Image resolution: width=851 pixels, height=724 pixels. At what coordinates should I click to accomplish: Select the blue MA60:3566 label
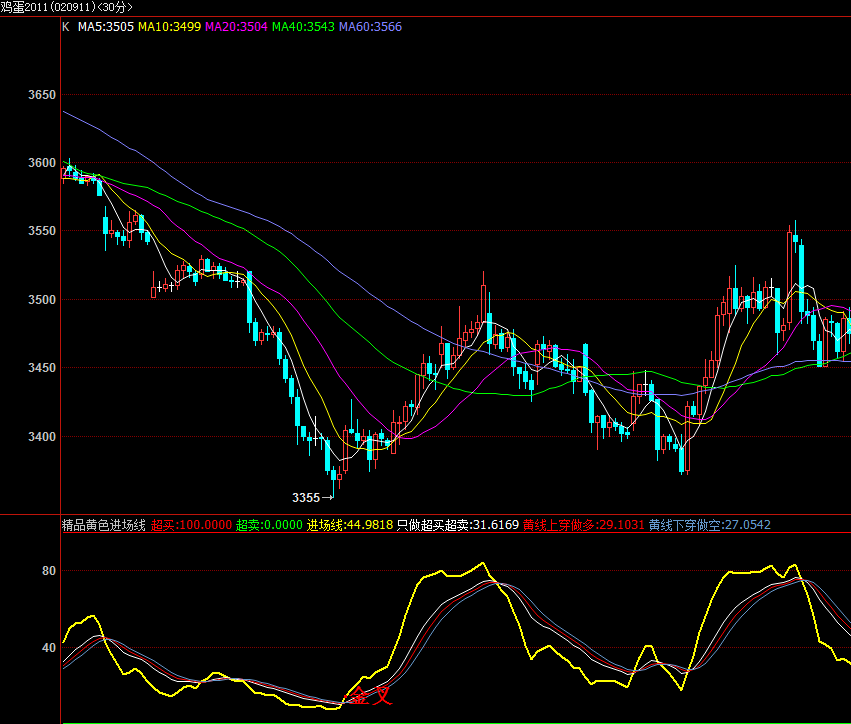(x=370, y=27)
